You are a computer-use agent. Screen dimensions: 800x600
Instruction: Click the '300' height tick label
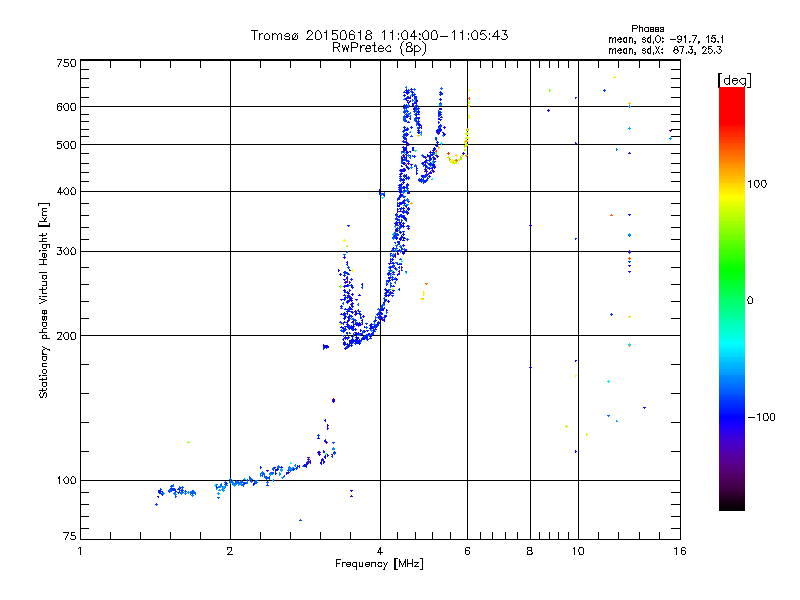click(x=66, y=252)
